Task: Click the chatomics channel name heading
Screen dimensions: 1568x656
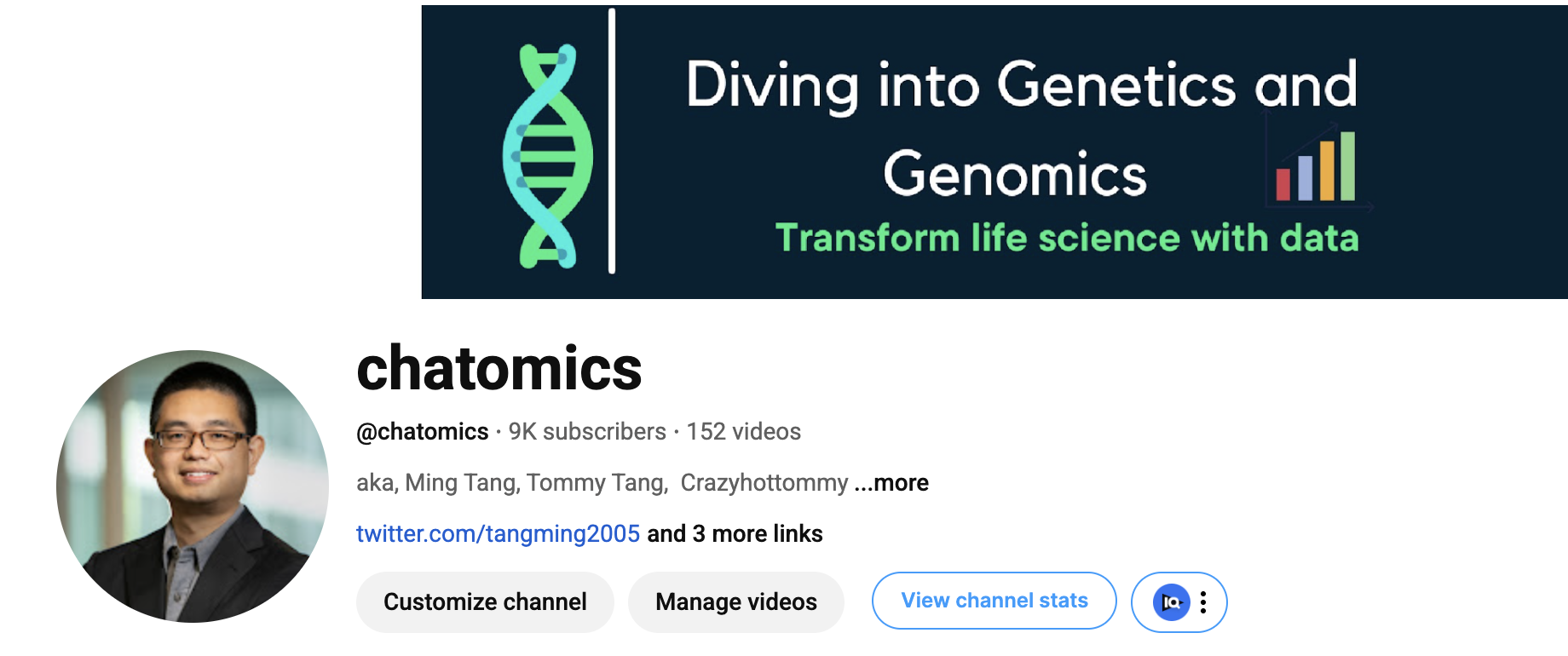Action: (499, 369)
